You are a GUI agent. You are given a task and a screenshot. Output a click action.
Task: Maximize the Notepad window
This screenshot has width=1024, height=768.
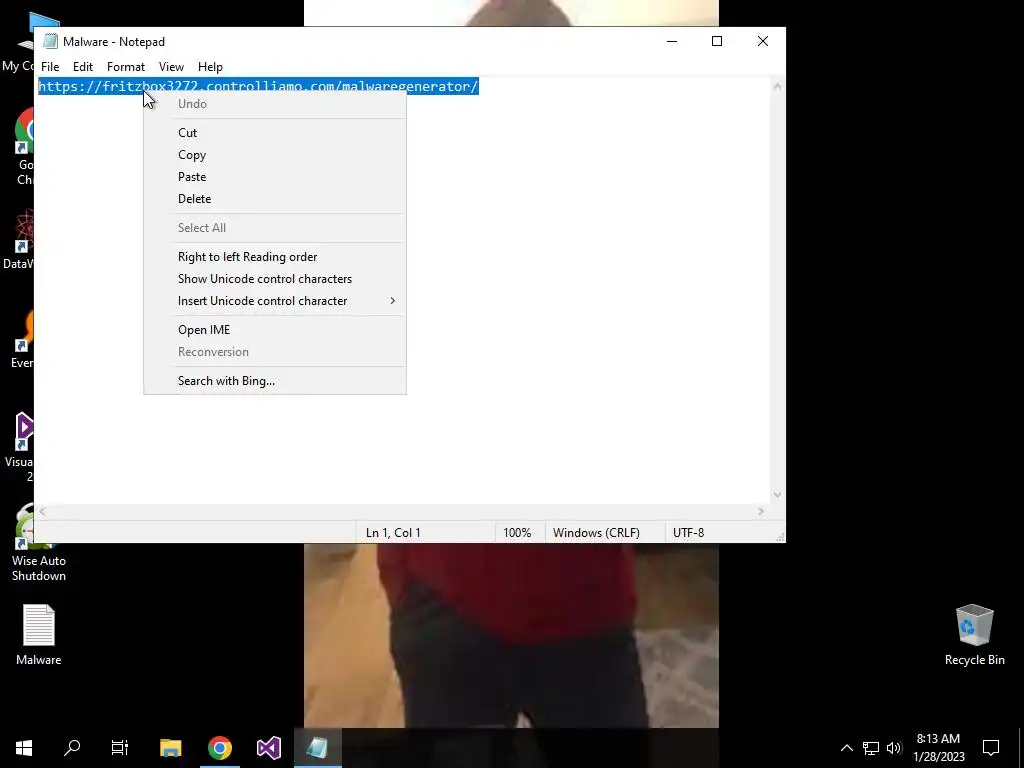click(717, 41)
